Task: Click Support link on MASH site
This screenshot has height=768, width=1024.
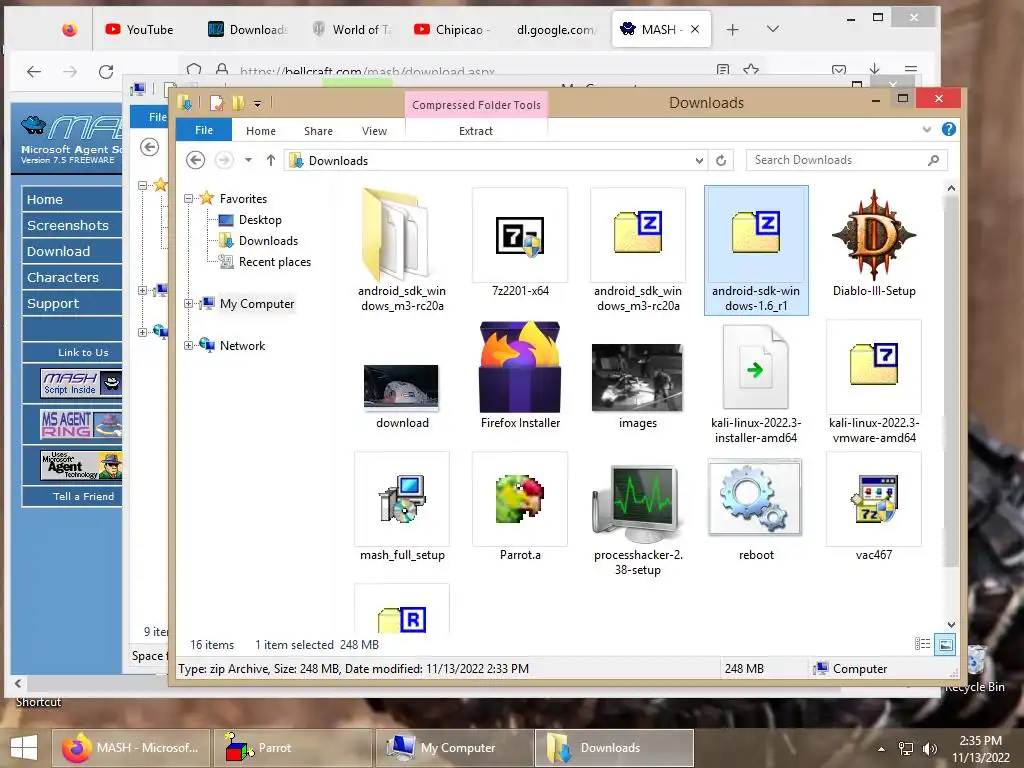Action: pos(53,304)
